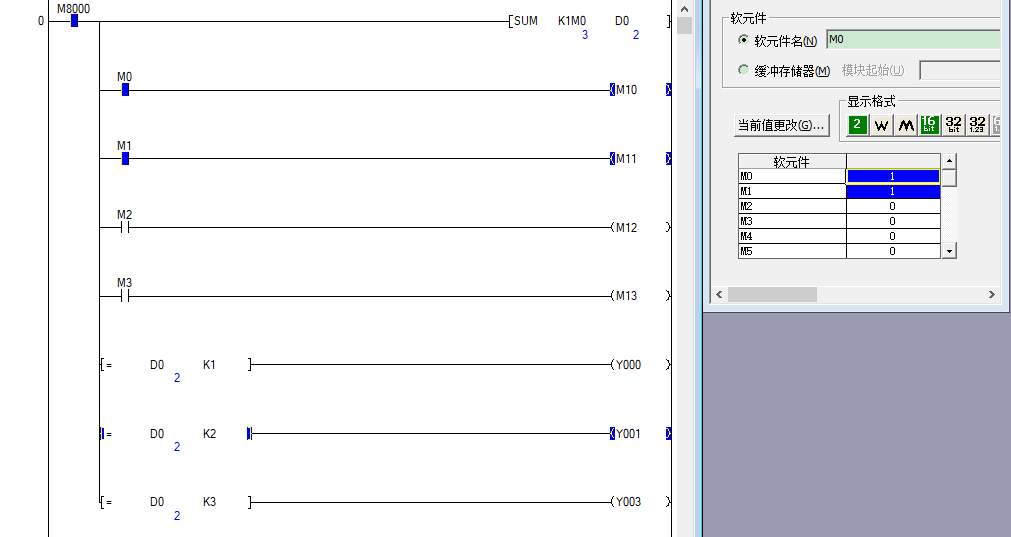Select multi-point 'M' display format icon
This screenshot has width=1011, height=537.
coord(905,124)
